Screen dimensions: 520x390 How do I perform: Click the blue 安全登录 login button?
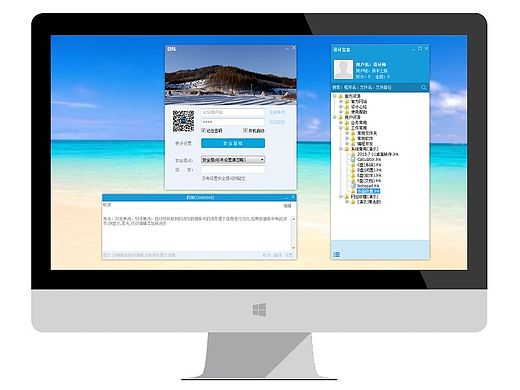coord(233,143)
